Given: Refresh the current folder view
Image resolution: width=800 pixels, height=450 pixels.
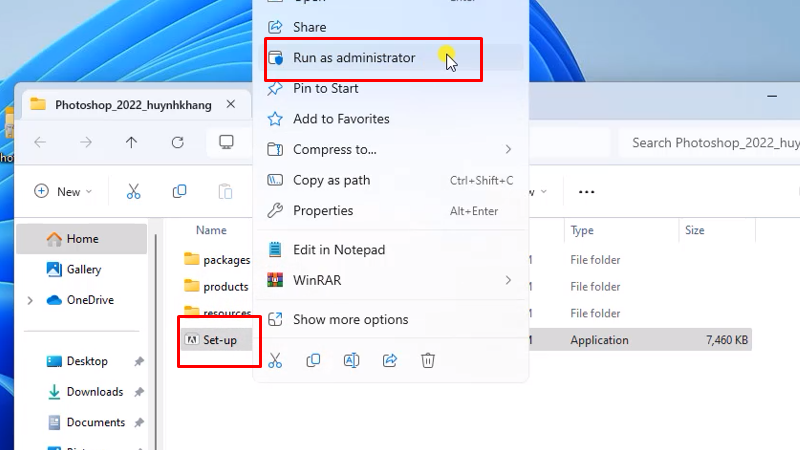Looking at the screenshot, I should (x=177, y=143).
